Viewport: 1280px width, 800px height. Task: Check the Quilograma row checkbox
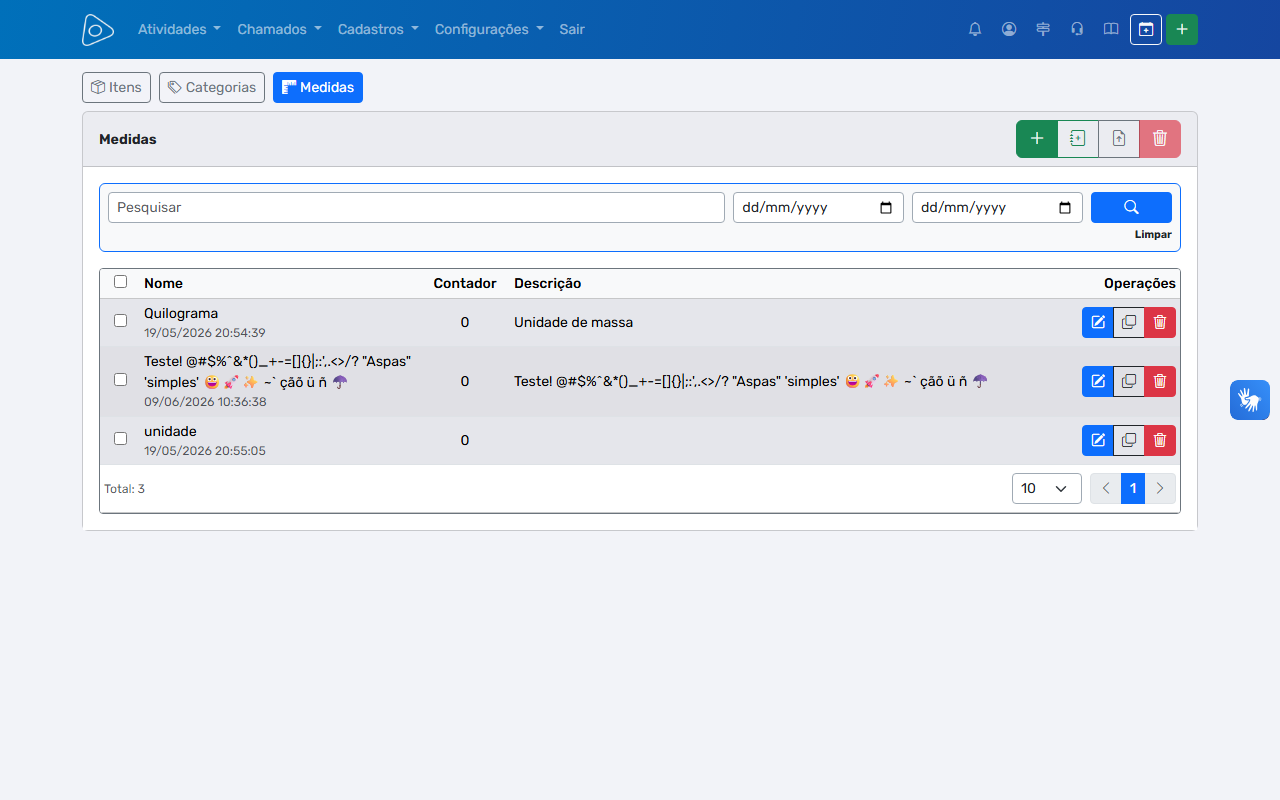(121, 321)
